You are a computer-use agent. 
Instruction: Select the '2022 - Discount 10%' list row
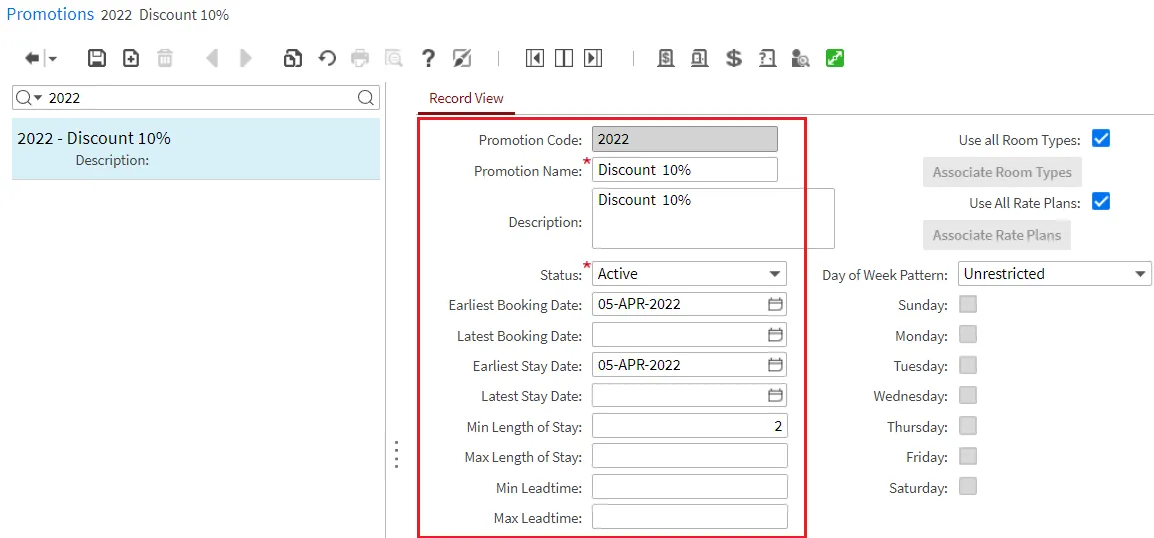click(196, 149)
